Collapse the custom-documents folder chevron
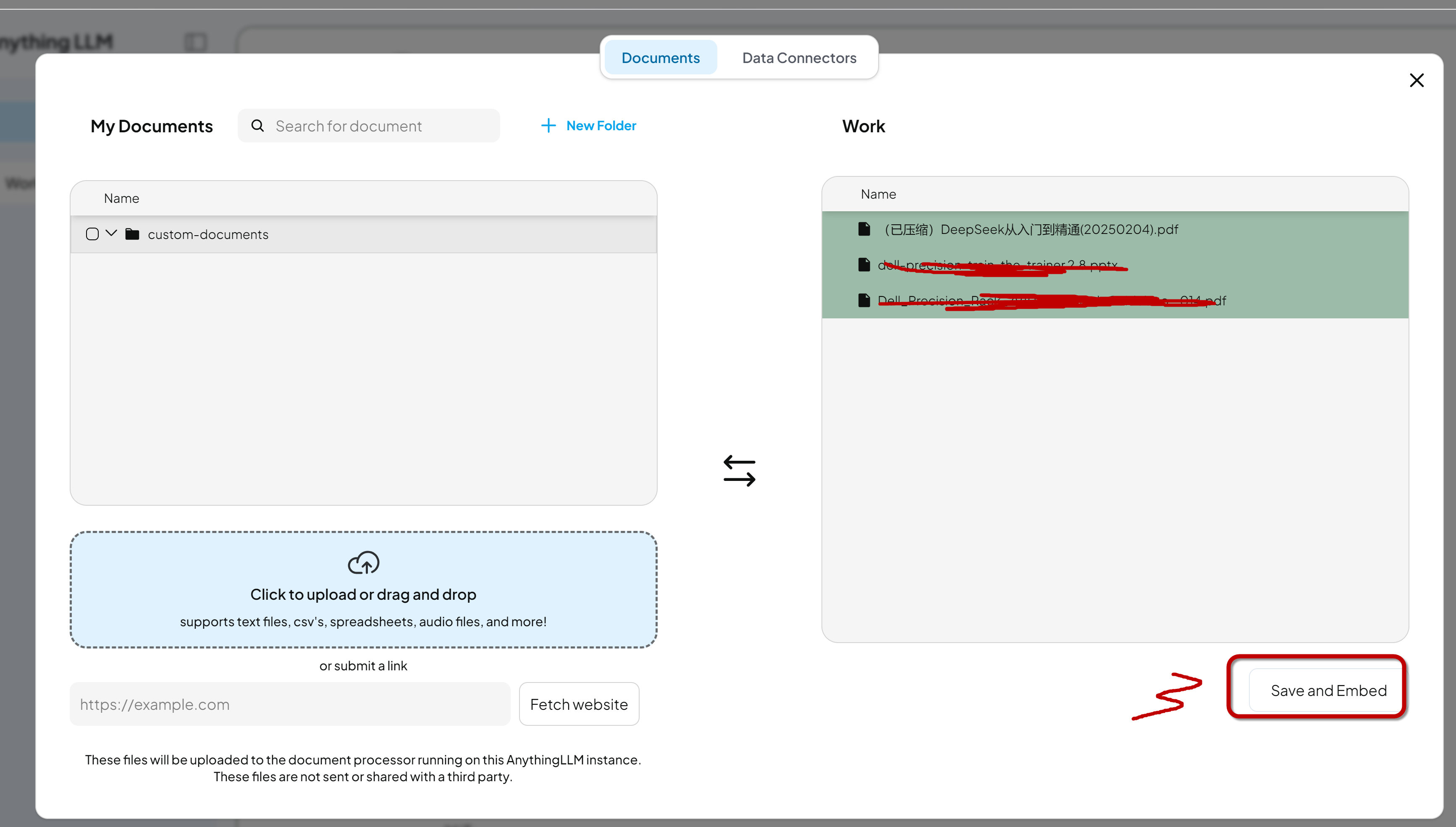The height and width of the screenshot is (827, 1456). (x=111, y=234)
